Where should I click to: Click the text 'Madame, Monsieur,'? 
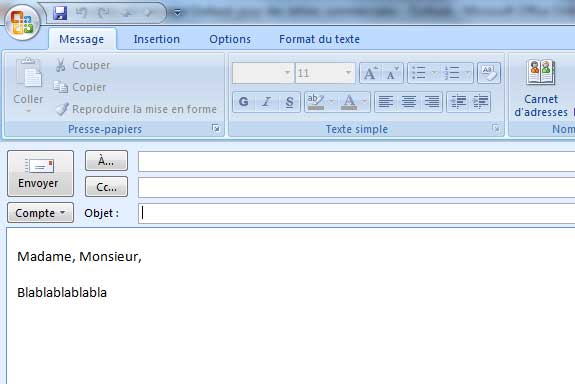[x=79, y=256]
